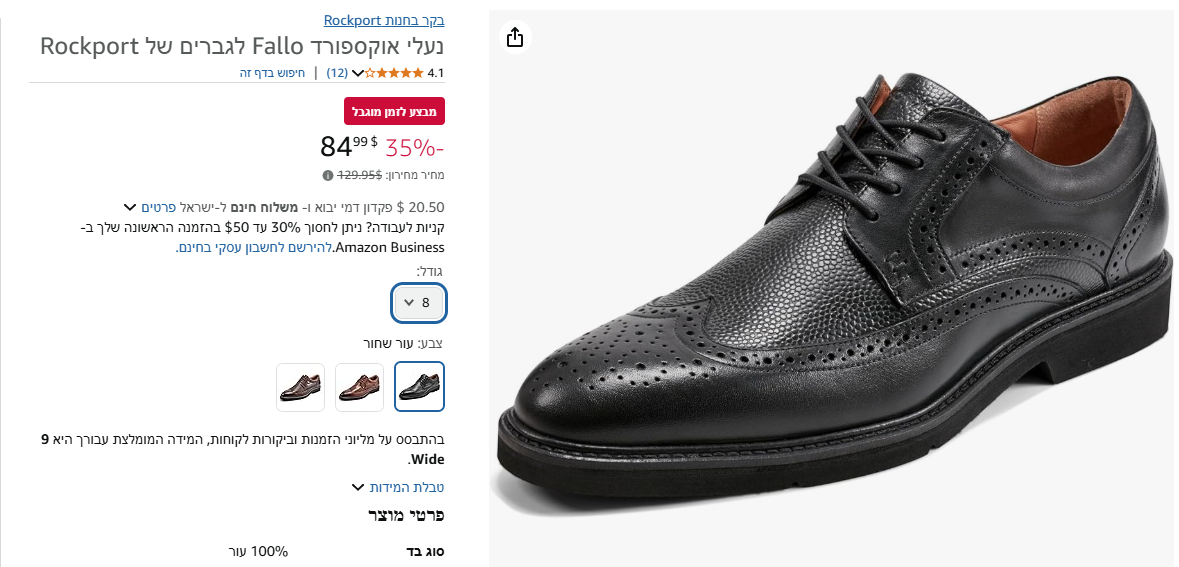Click the $84.99 sale price
Image resolution: width=1179 pixels, height=567 pixels.
[x=349, y=147]
